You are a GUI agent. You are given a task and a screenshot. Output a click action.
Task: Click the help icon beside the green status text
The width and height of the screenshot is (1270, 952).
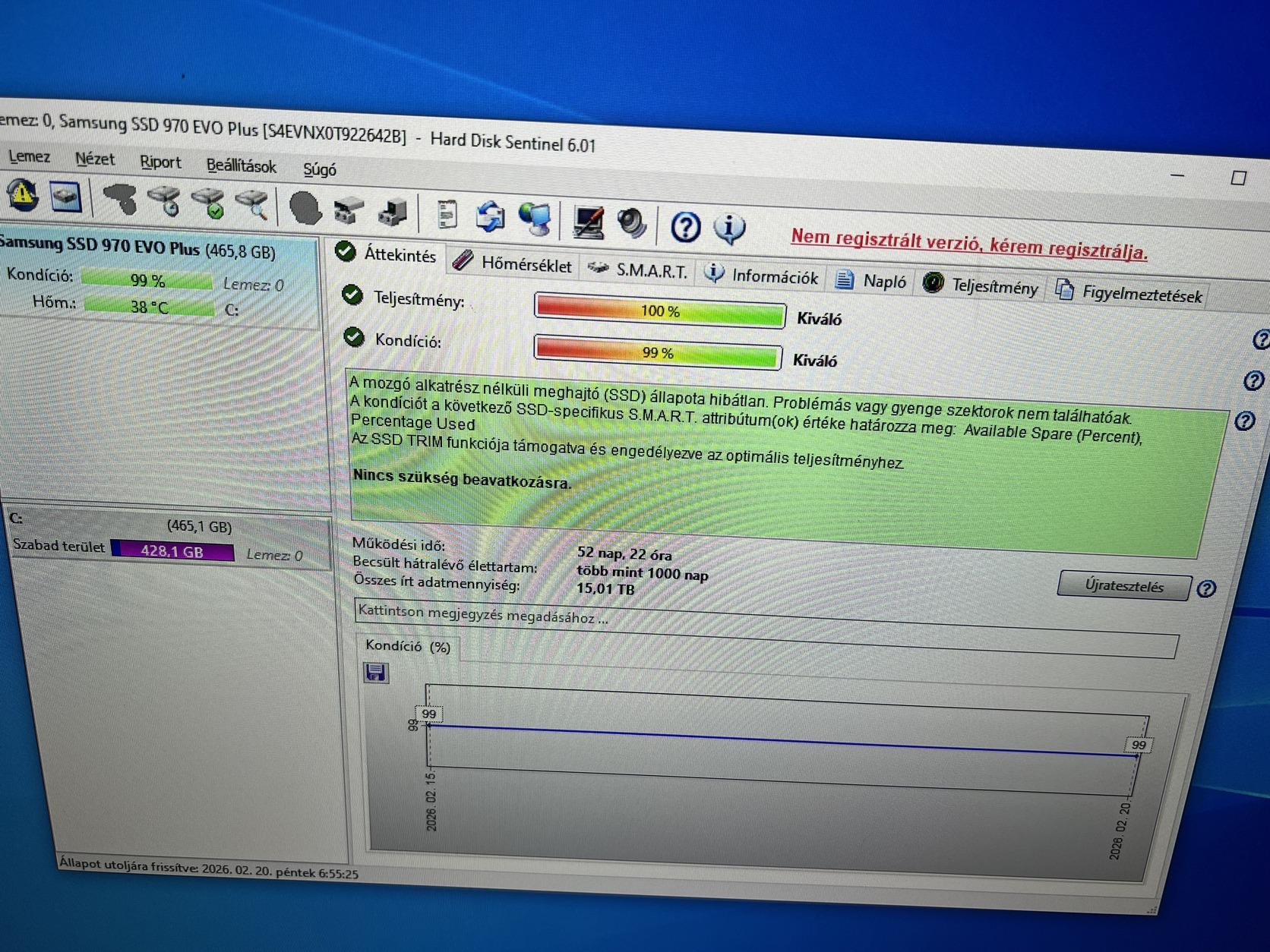(1245, 421)
